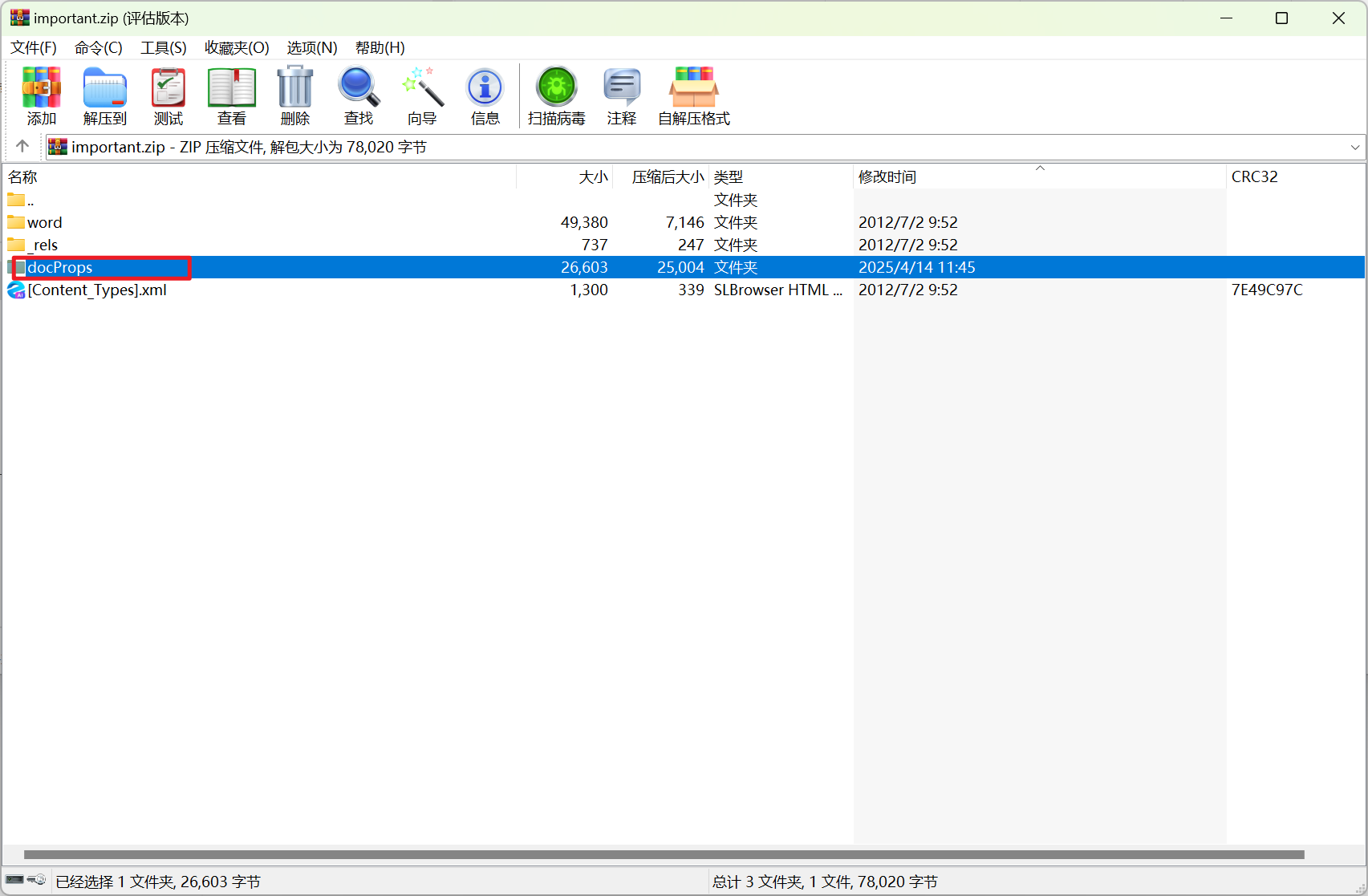Viewport: 1368px width, 896px height.
Task: Open the 收藏夹(O) menu
Action: 237,47
